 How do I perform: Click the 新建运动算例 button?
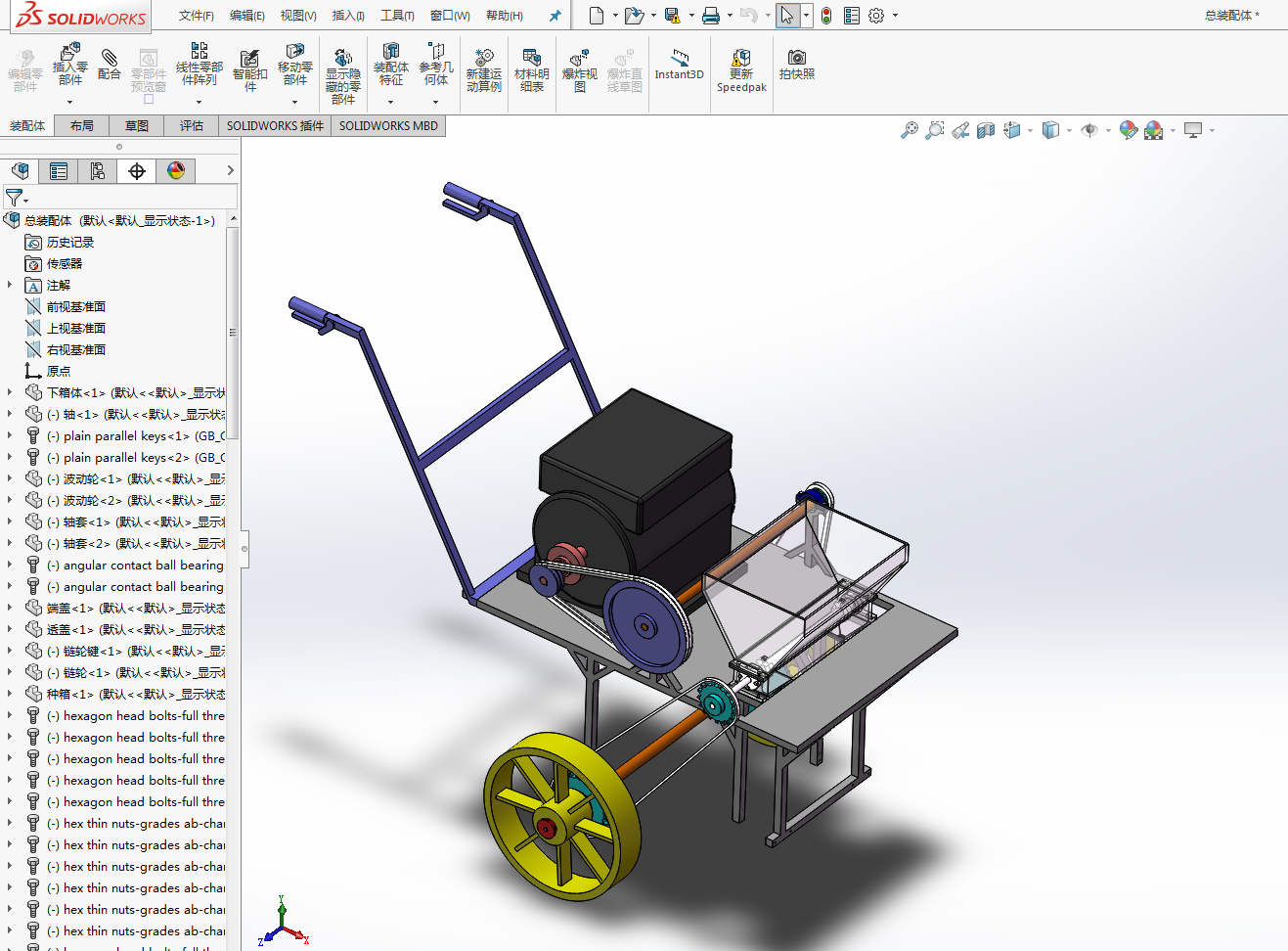click(x=483, y=70)
